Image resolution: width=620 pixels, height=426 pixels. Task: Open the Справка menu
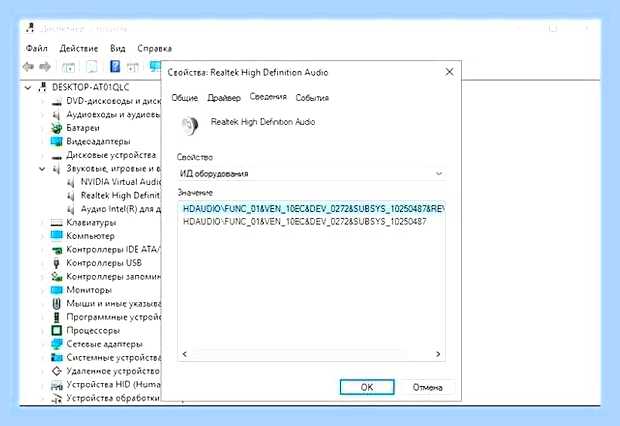tap(154, 48)
